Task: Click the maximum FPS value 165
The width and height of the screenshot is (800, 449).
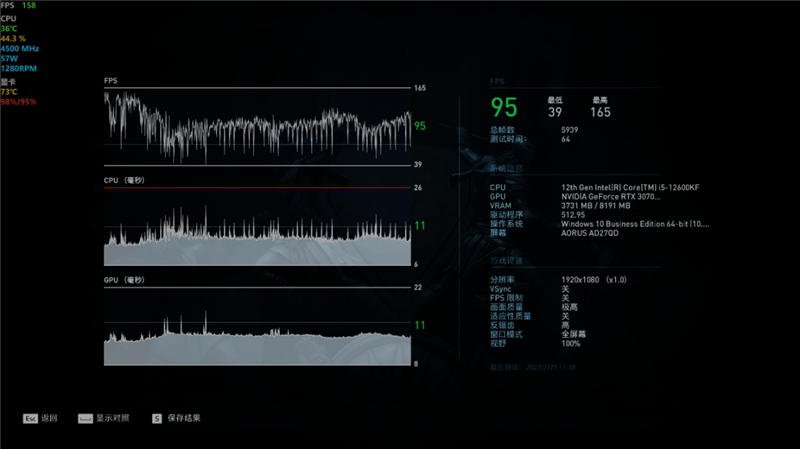Action: coord(601,112)
